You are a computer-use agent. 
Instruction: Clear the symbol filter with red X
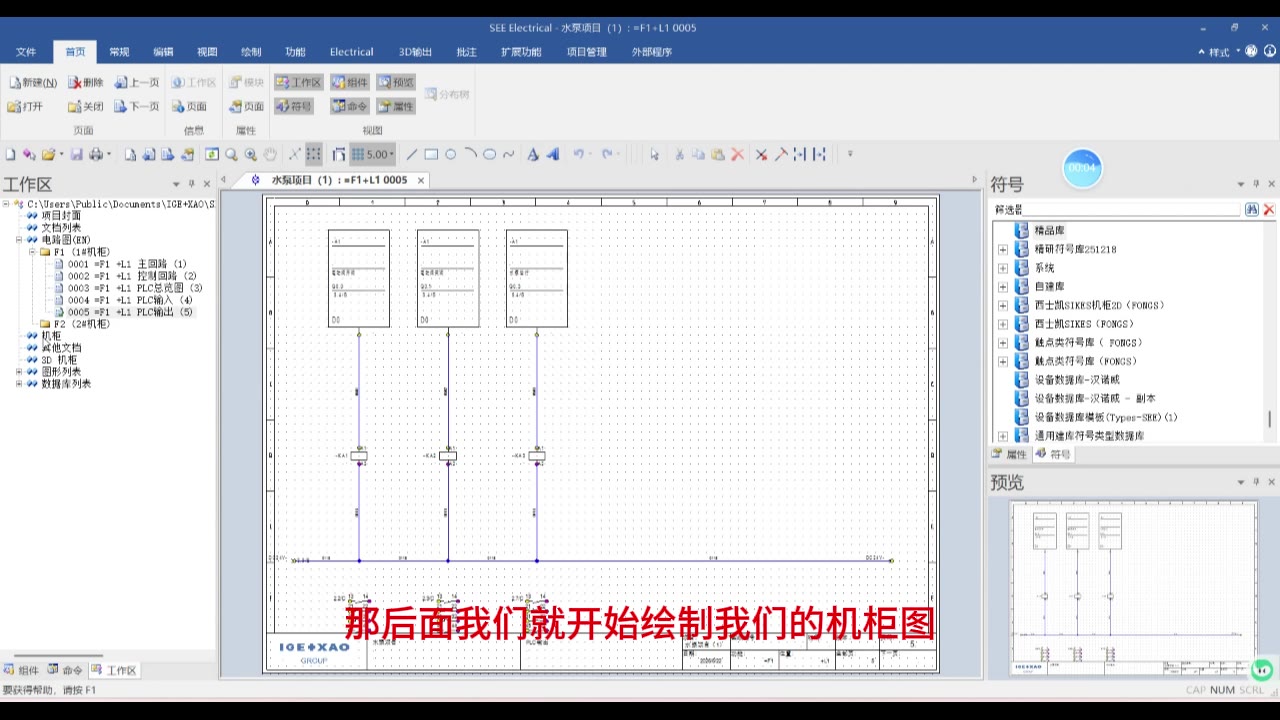click(1269, 209)
